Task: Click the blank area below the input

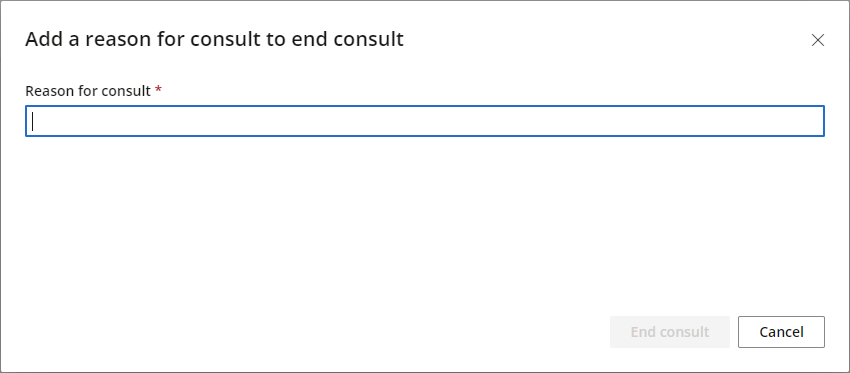Action: click(425, 222)
